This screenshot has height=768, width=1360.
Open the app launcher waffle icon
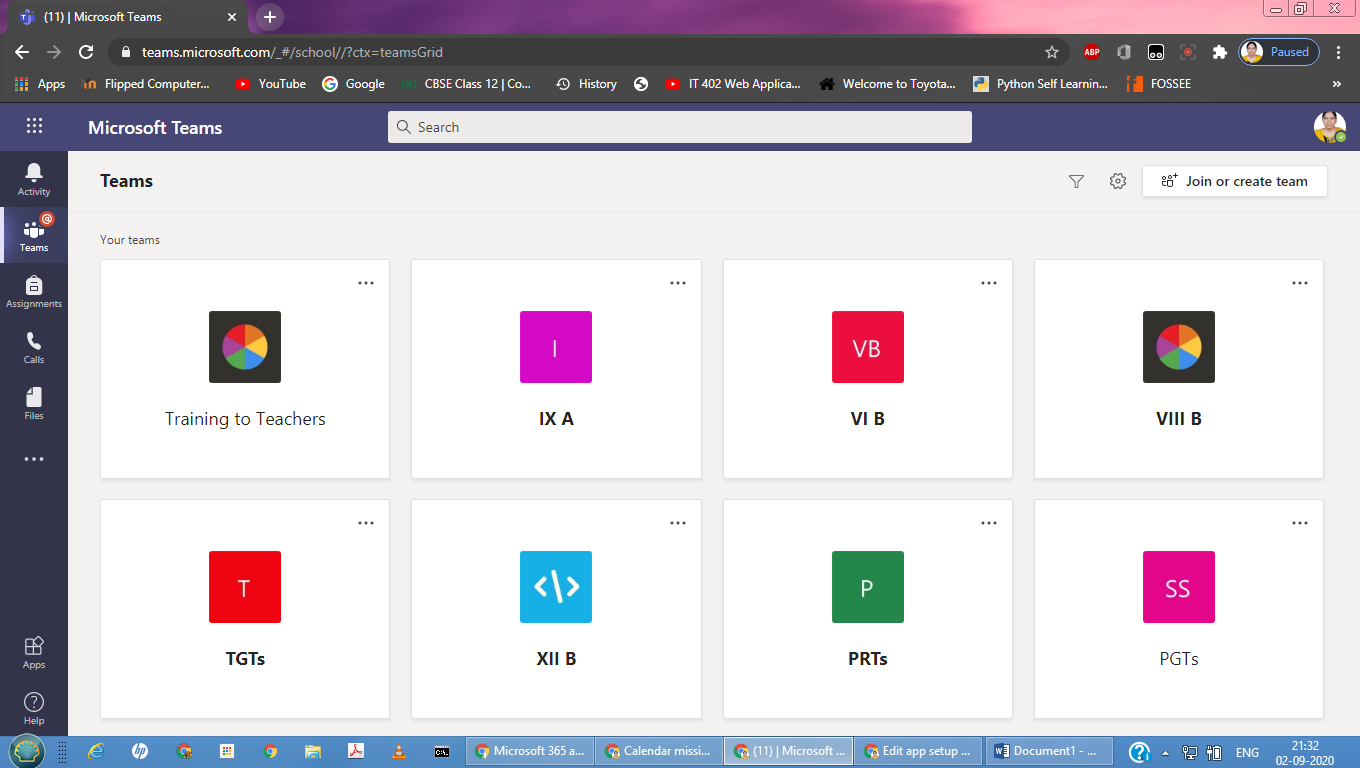click(34, 126)
